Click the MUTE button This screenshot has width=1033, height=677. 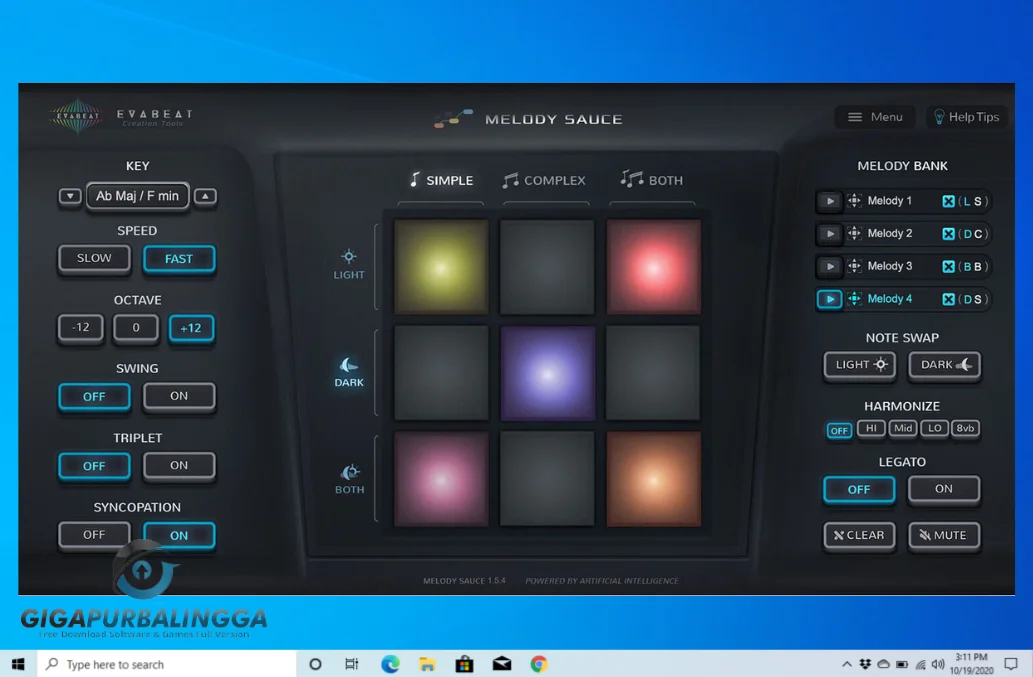point(944,535)
